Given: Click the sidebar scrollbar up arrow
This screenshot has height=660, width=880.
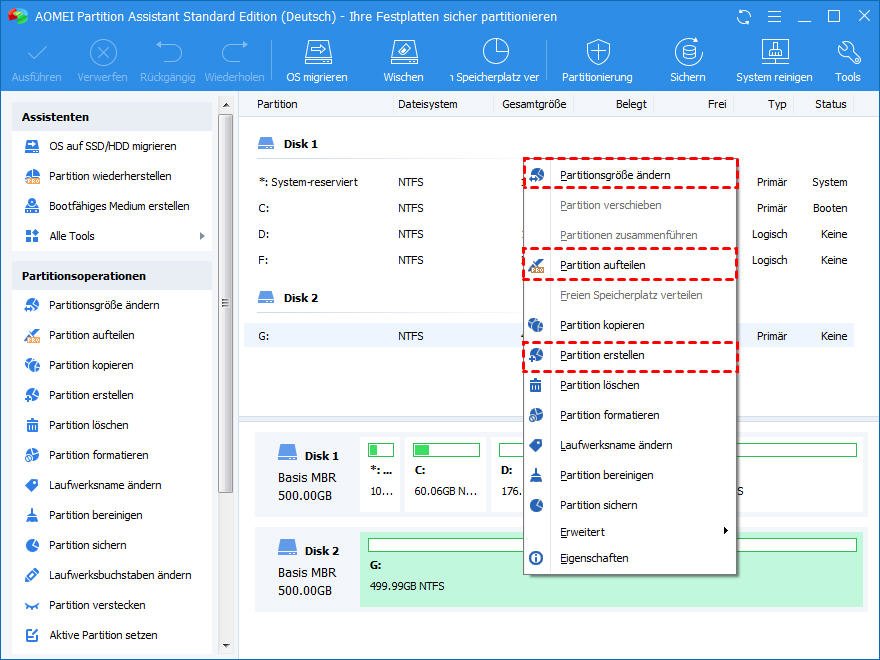Looking at the screenshot, I should pyautogui.click(x=226, y=105).
